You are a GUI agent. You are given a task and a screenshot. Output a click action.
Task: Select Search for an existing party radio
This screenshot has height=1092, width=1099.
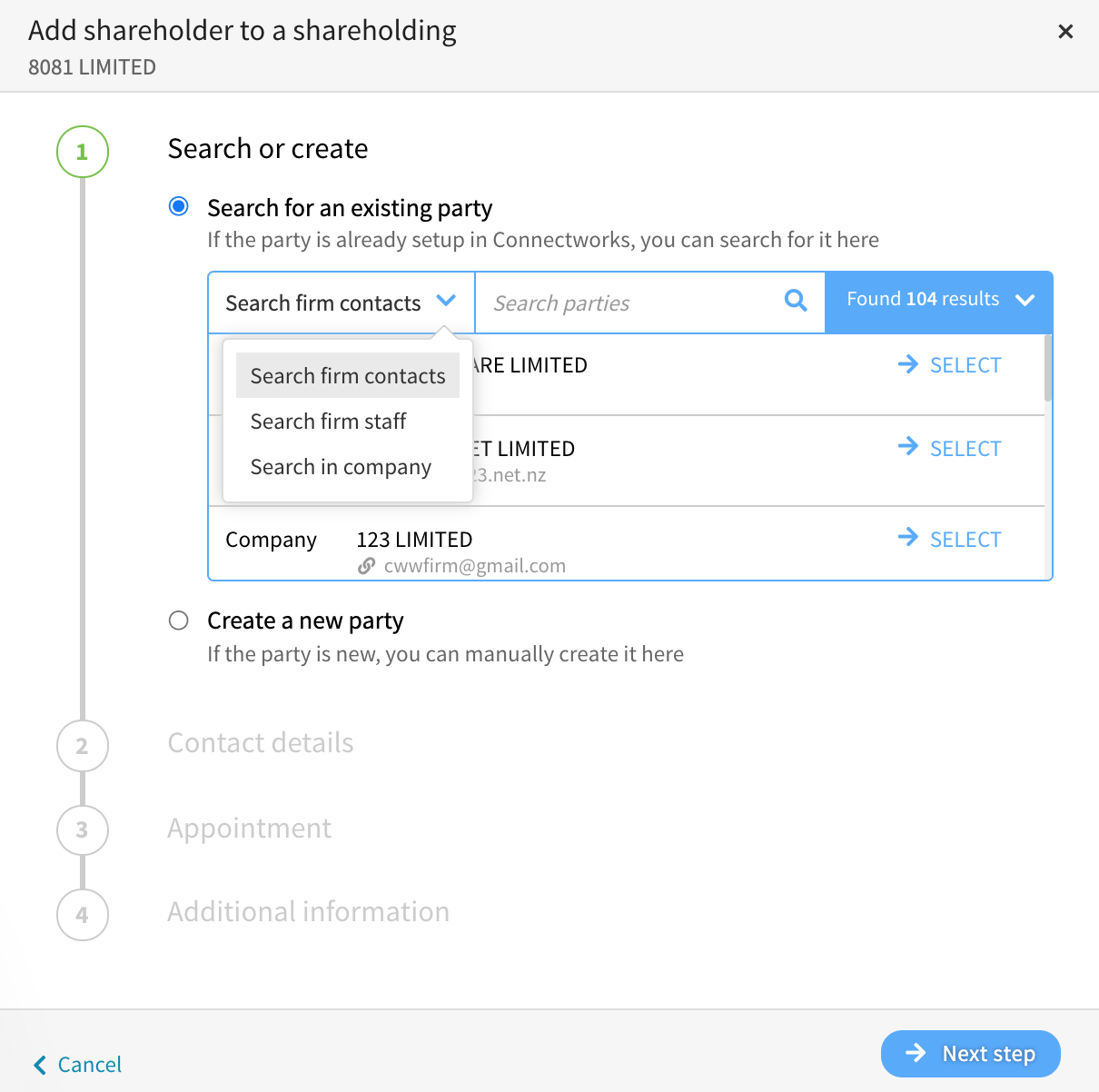pos(179,206)
